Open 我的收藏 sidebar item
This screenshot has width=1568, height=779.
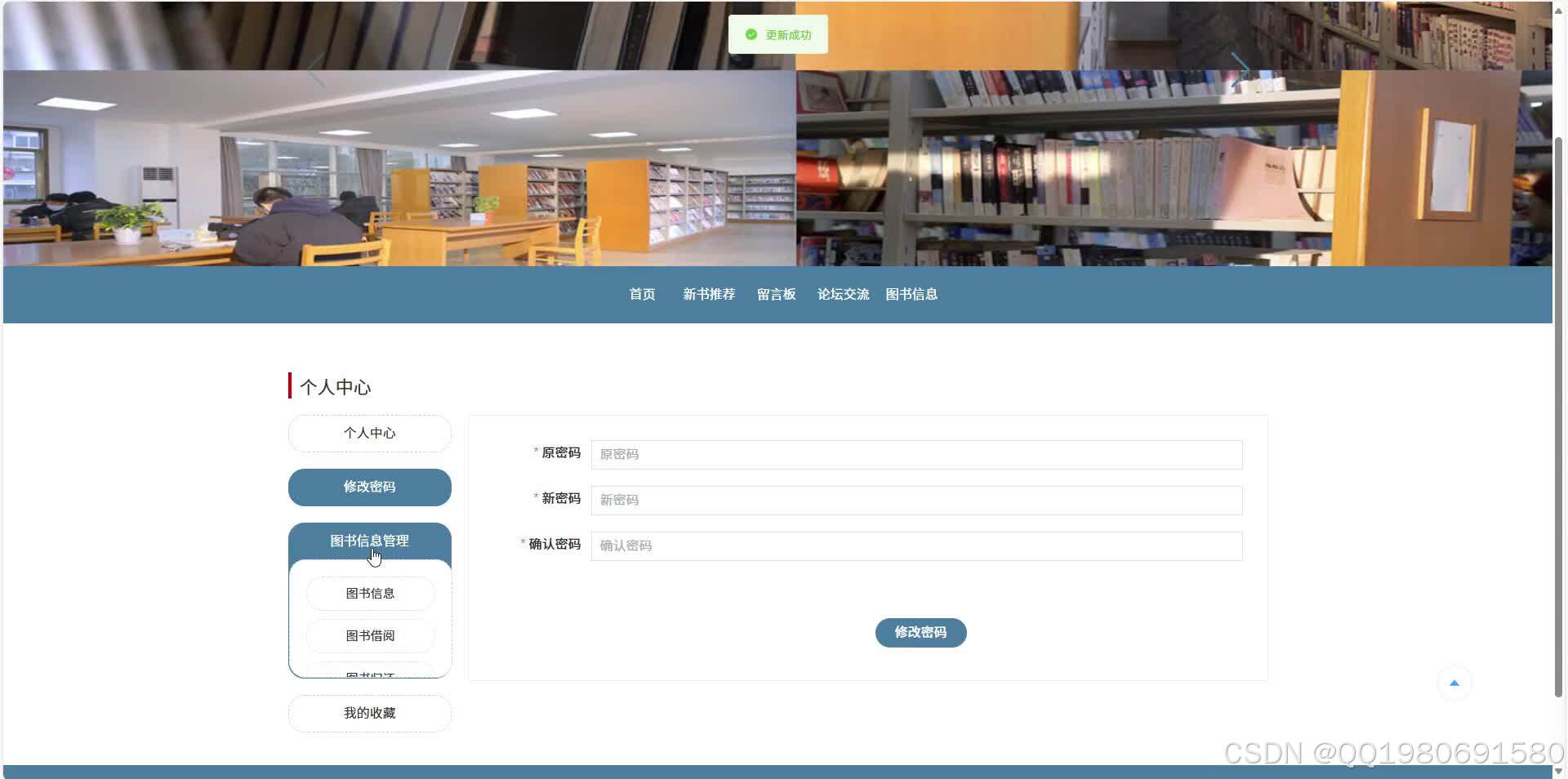[370, 713]
